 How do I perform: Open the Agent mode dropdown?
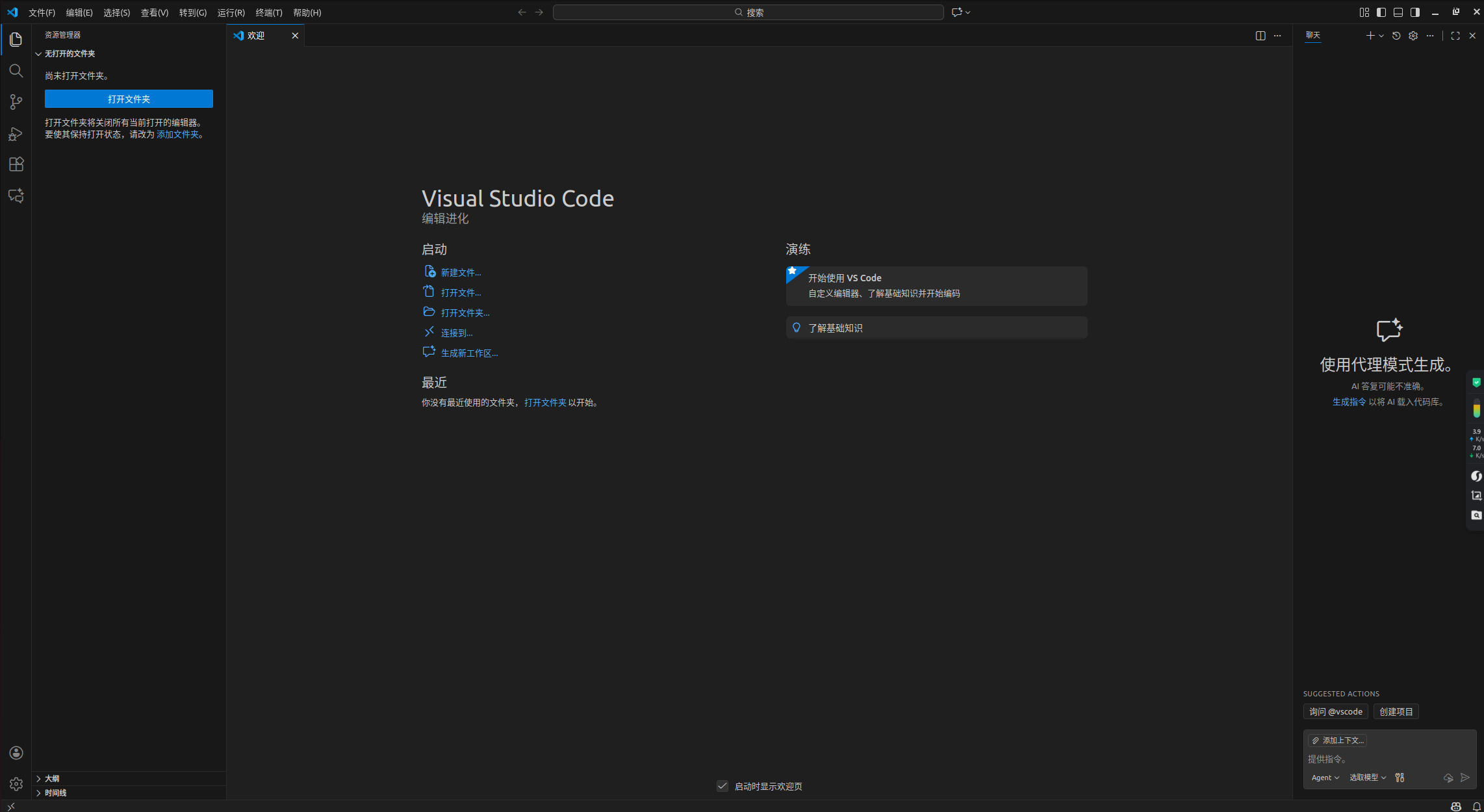click(x=1325, y=778)
